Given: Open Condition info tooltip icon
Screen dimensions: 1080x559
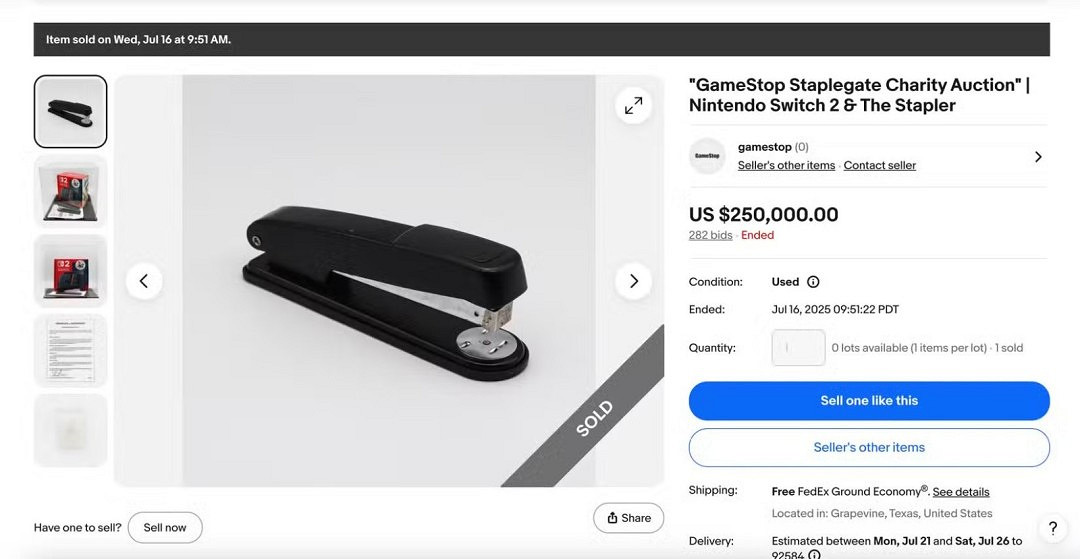Looking at the screenshot, I should (x=813, y=282).
